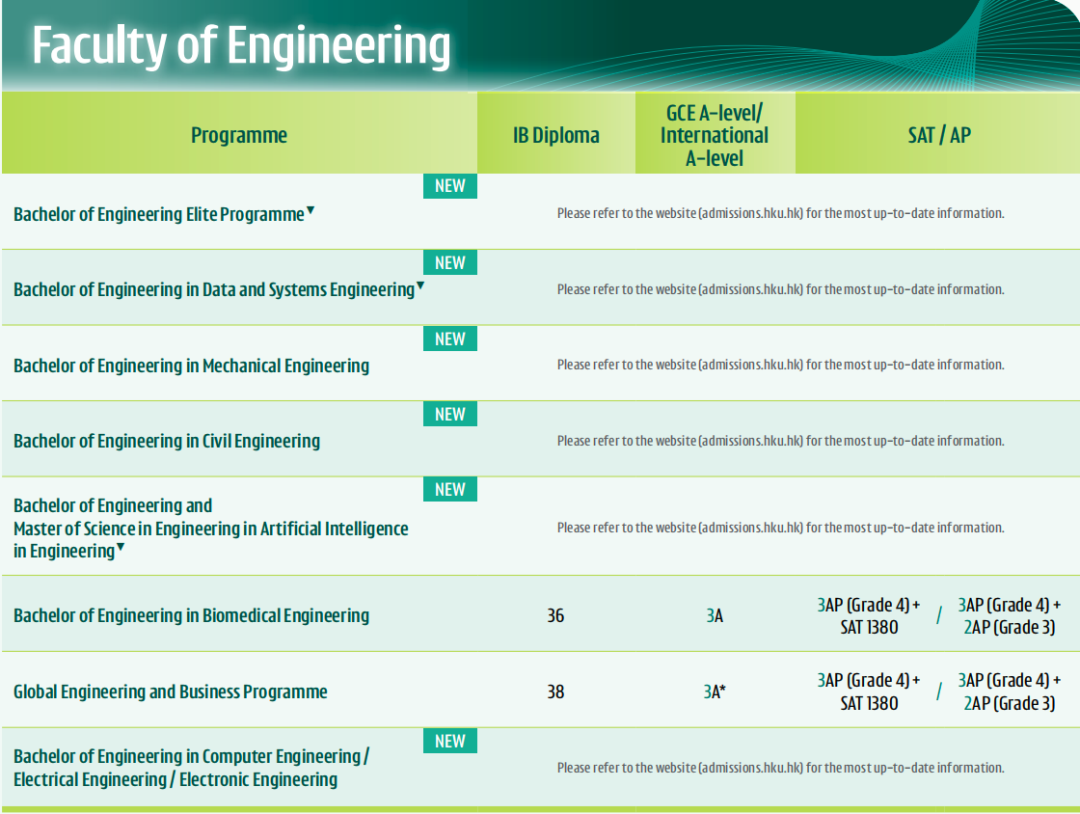The width and height of the screenshot is (1080, 814).
Task: Select the IB Diploma column header
Action: tap(556, 135)
